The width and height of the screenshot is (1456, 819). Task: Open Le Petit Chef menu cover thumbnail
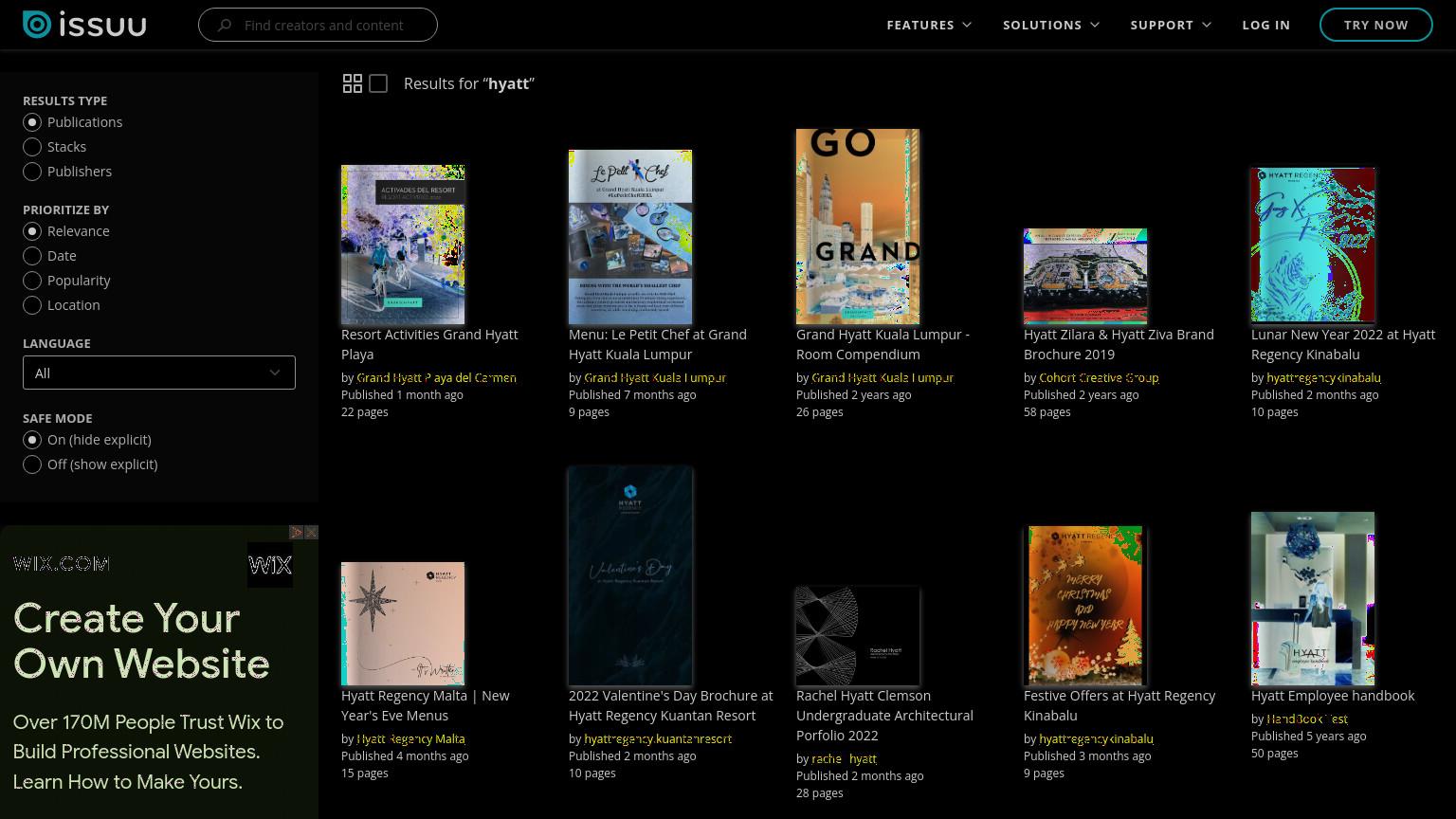(x=630, y=237)
